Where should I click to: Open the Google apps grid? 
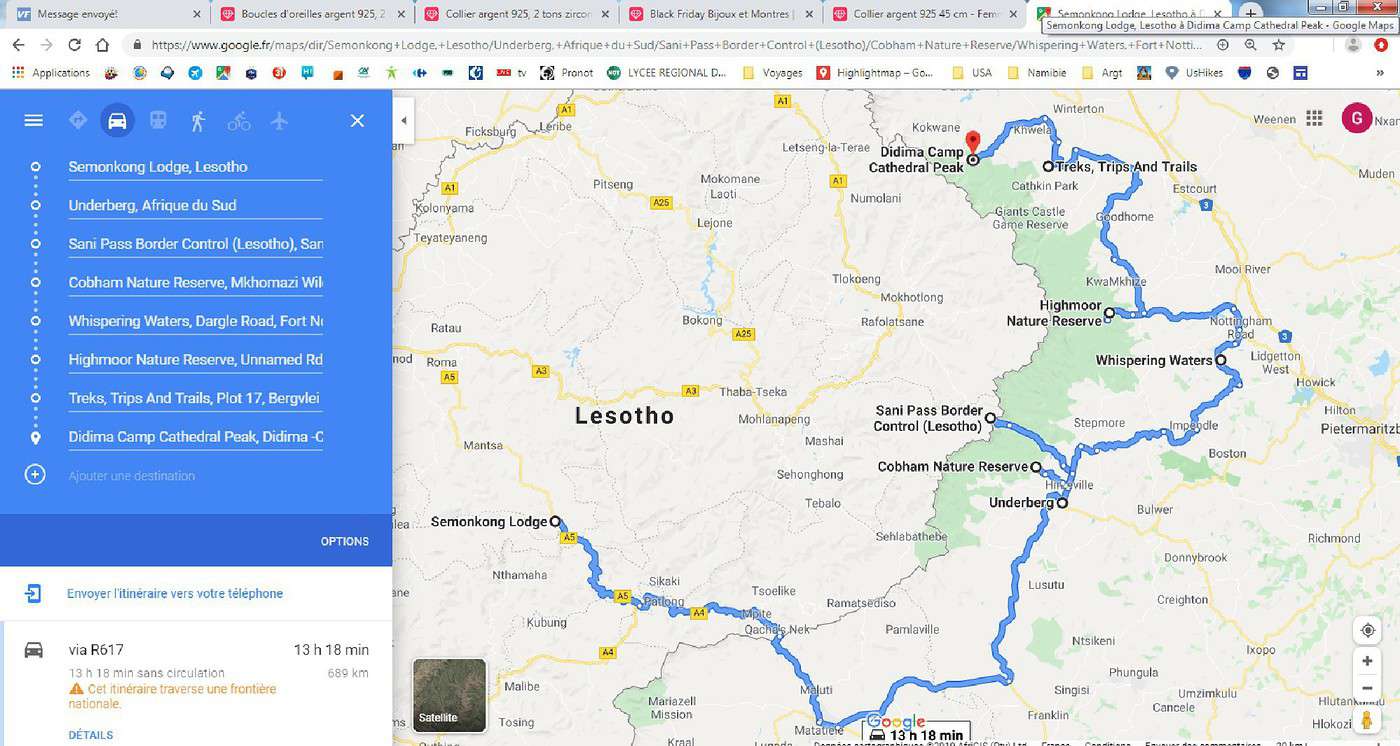coord(1314,117)
